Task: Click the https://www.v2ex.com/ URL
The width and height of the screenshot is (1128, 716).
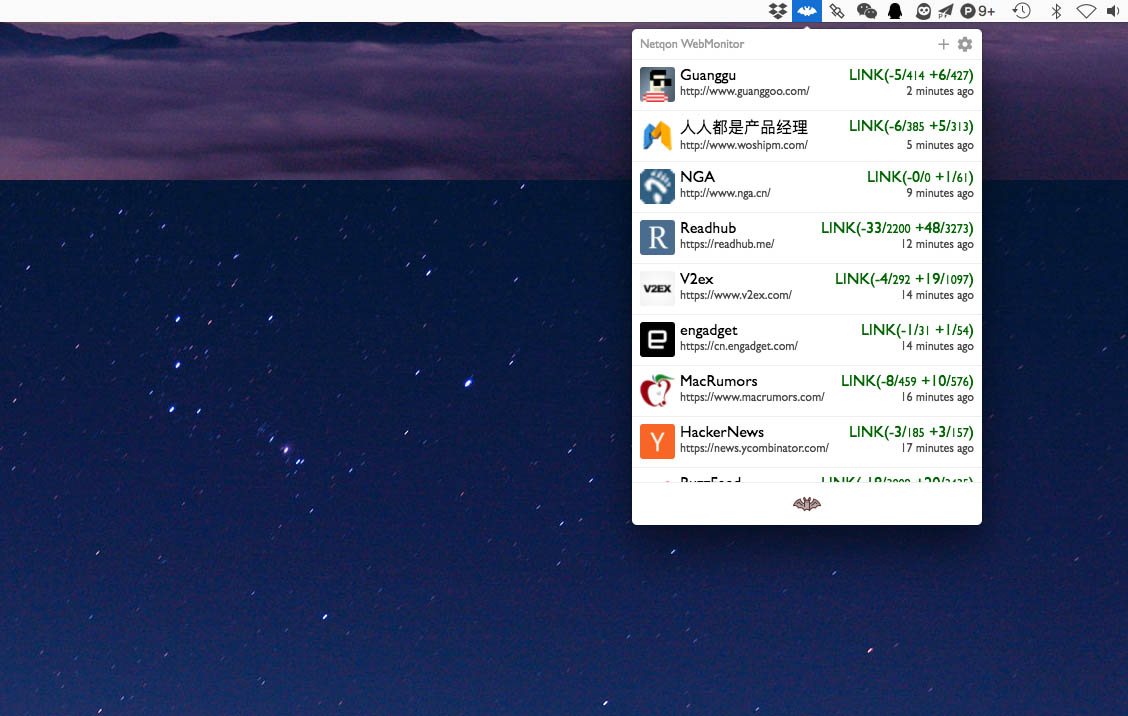Action: tap(736, 296)
